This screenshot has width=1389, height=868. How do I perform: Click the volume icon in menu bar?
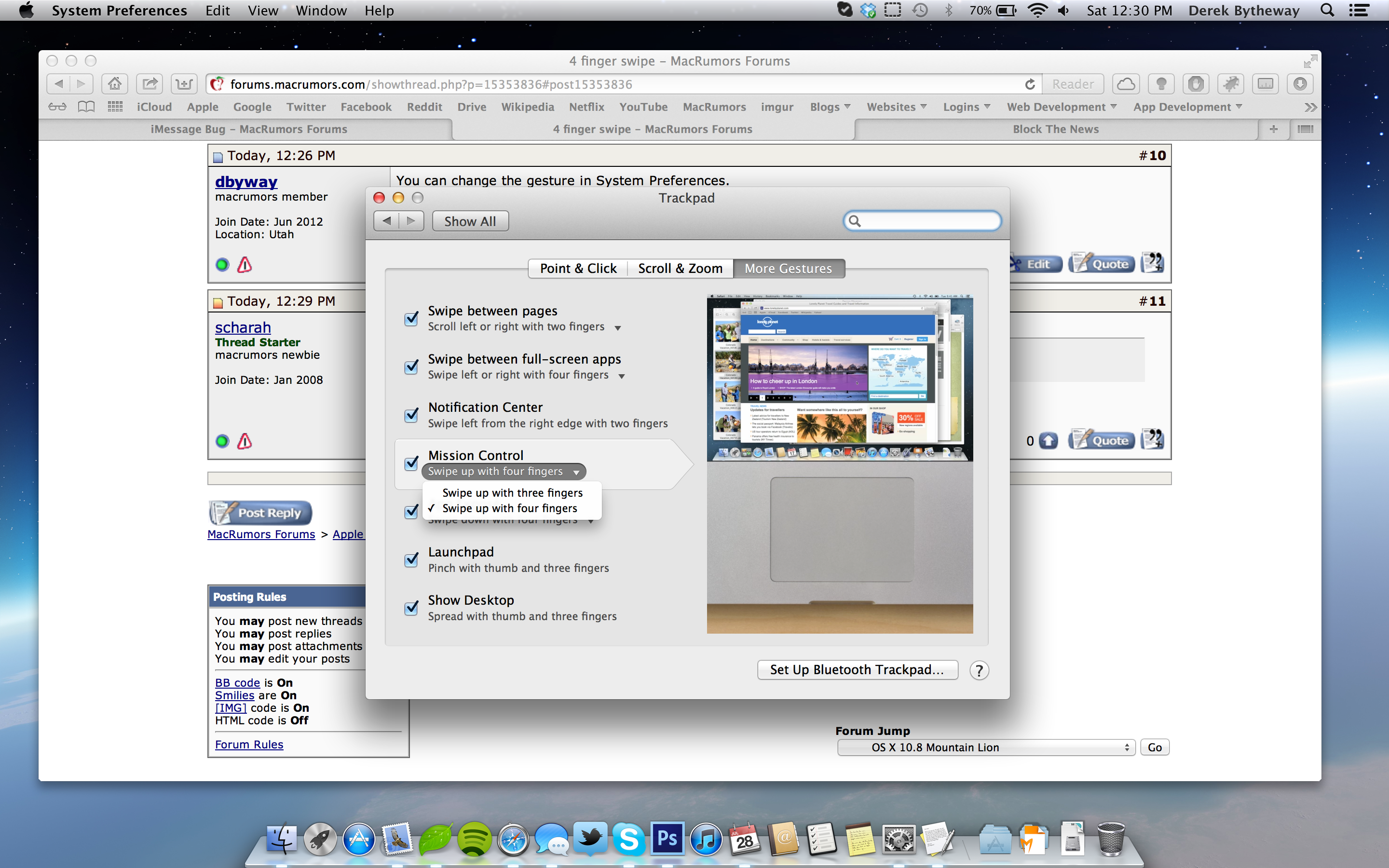coord(1063,10)
